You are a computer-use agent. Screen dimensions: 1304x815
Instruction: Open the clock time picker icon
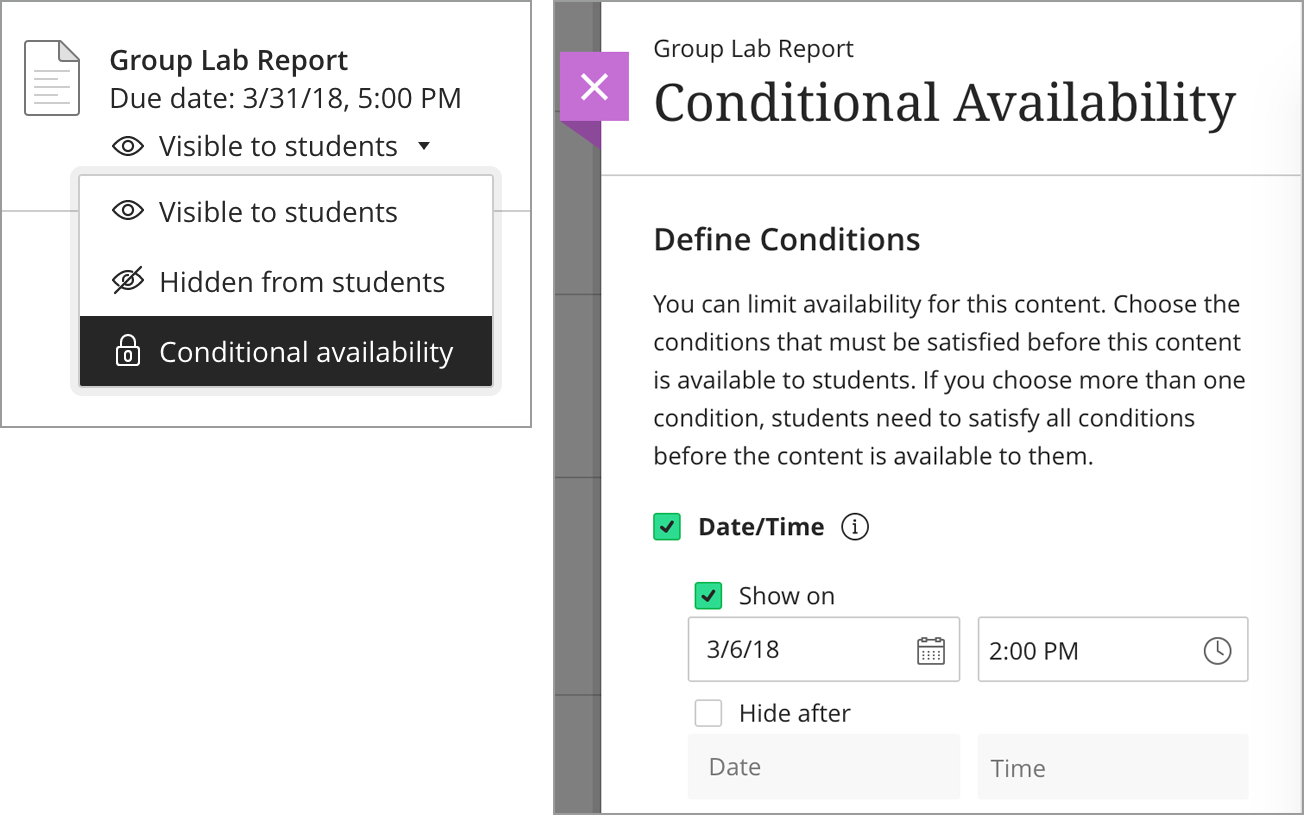pyautogui.click(x=1217, y=651)
